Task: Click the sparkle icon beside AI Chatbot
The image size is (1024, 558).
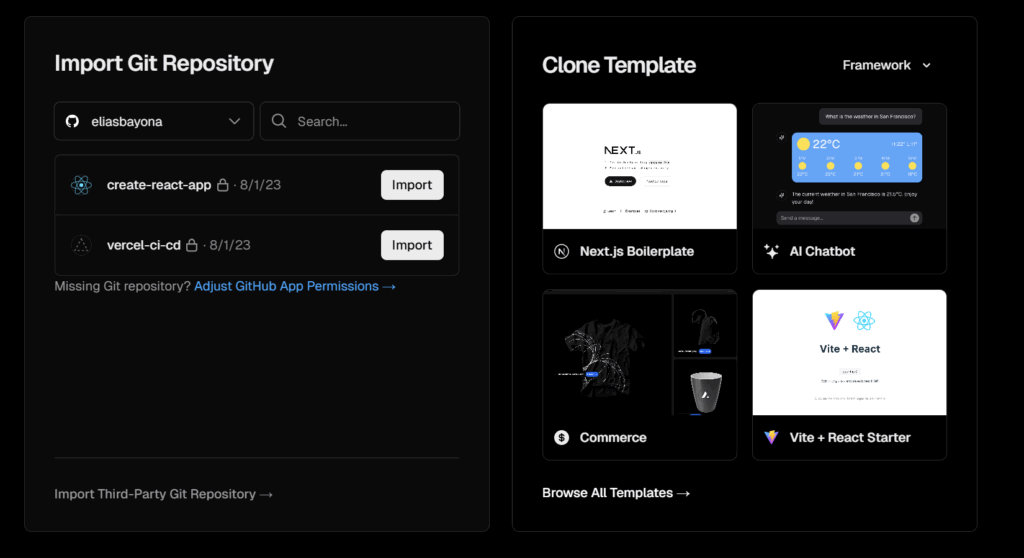Action: pyautogui.click(x=771, y=252)
